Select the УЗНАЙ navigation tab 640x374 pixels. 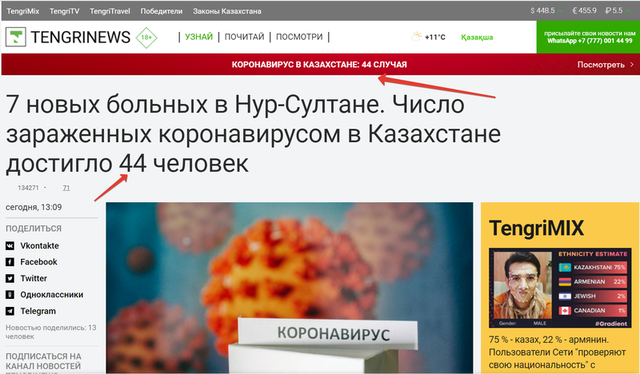pyautogui.click(x=199, y=37)
